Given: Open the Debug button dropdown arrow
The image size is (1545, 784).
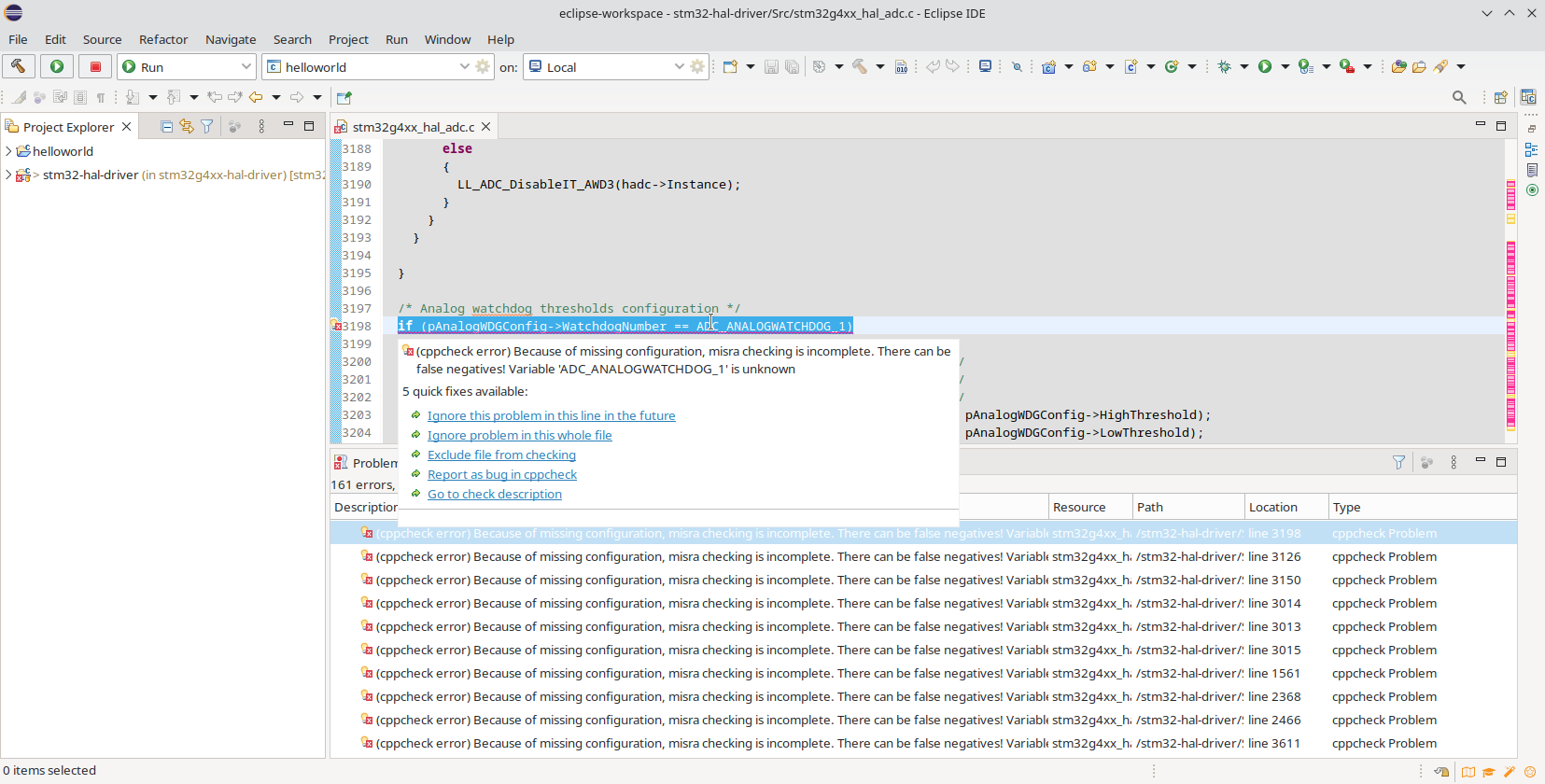Looking at the screenshot, I should [x=1243, y=66].
